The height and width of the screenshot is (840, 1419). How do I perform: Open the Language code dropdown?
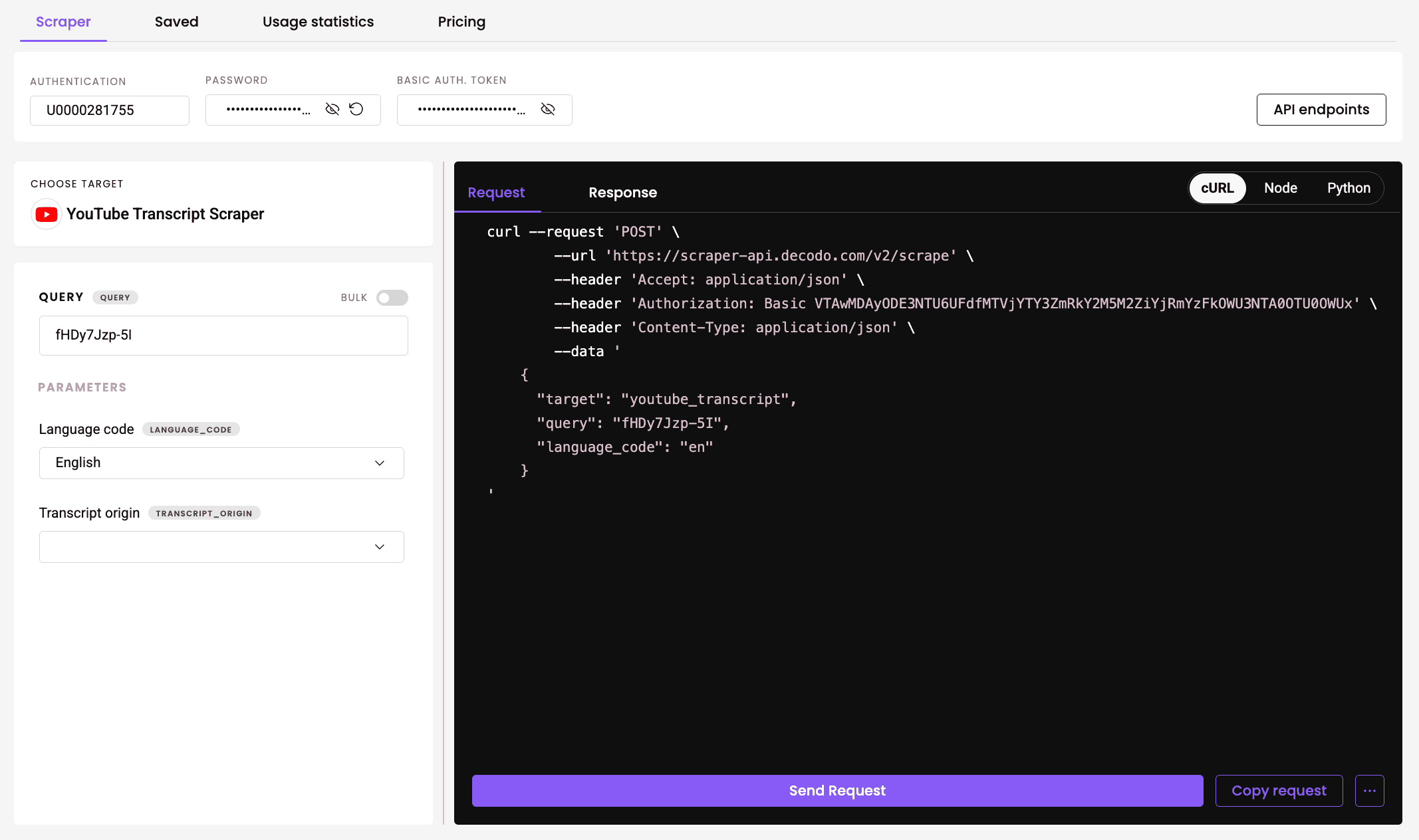point(221,463)
